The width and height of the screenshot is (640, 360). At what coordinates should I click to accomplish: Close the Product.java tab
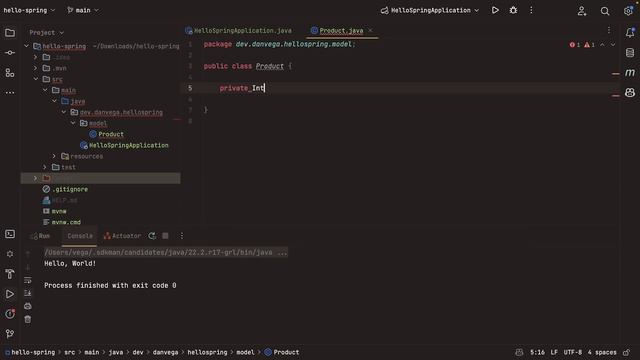[x=370, y=31]
